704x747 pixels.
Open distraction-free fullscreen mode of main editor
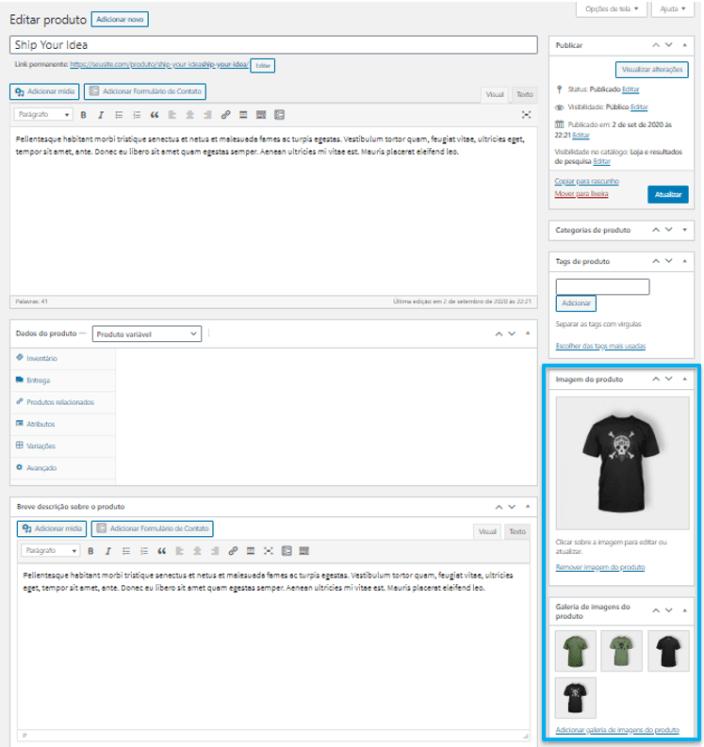click(526, 115)
